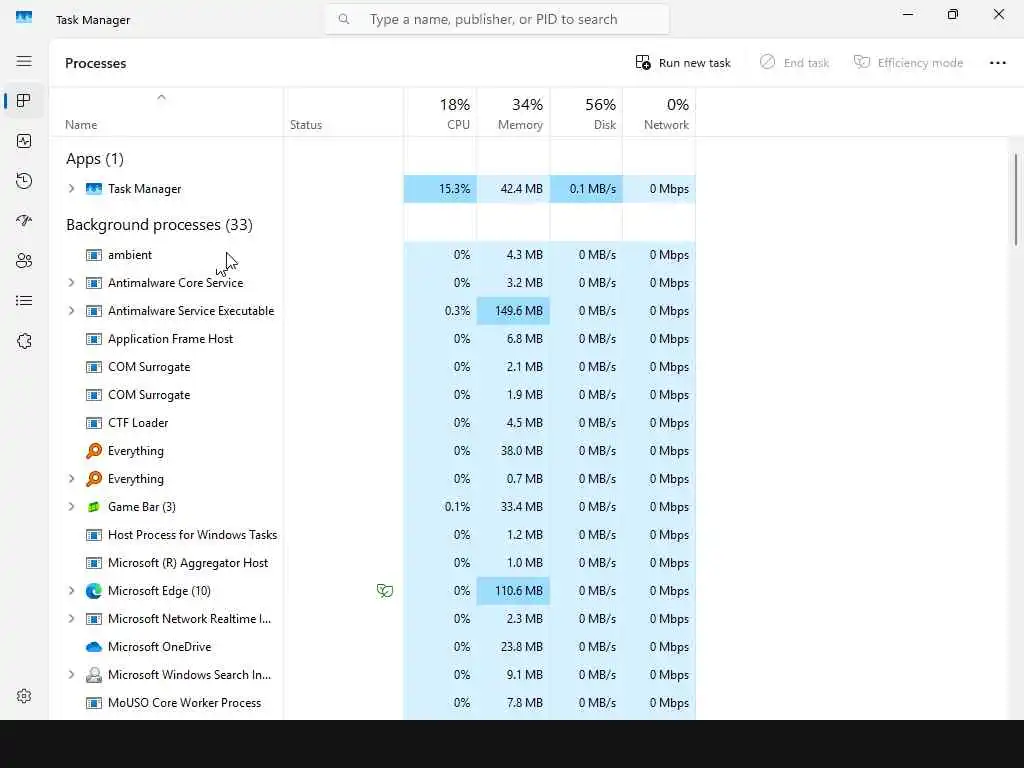This screenshot has width=1024, height=768.
Task: Sort by Memory column header
Action: [513, 113]
